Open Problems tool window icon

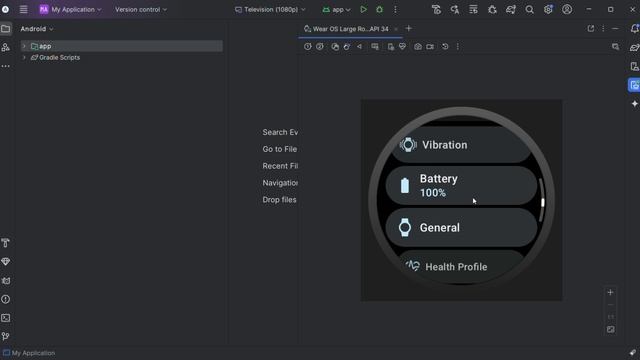(x=6, y=299)
